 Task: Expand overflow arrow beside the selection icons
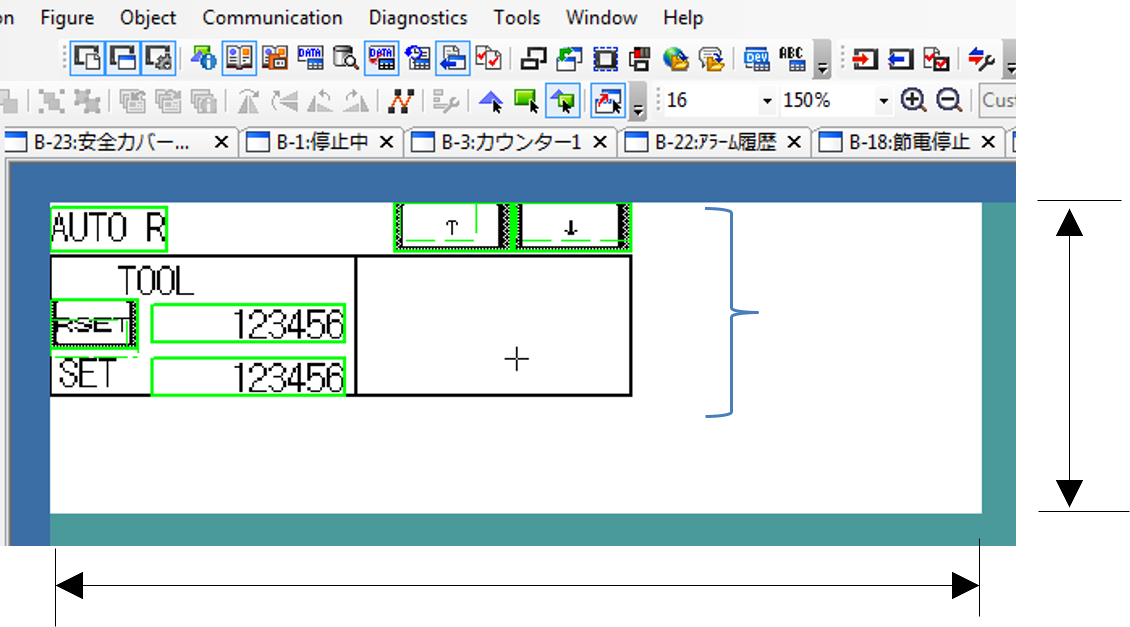point(638,102)
